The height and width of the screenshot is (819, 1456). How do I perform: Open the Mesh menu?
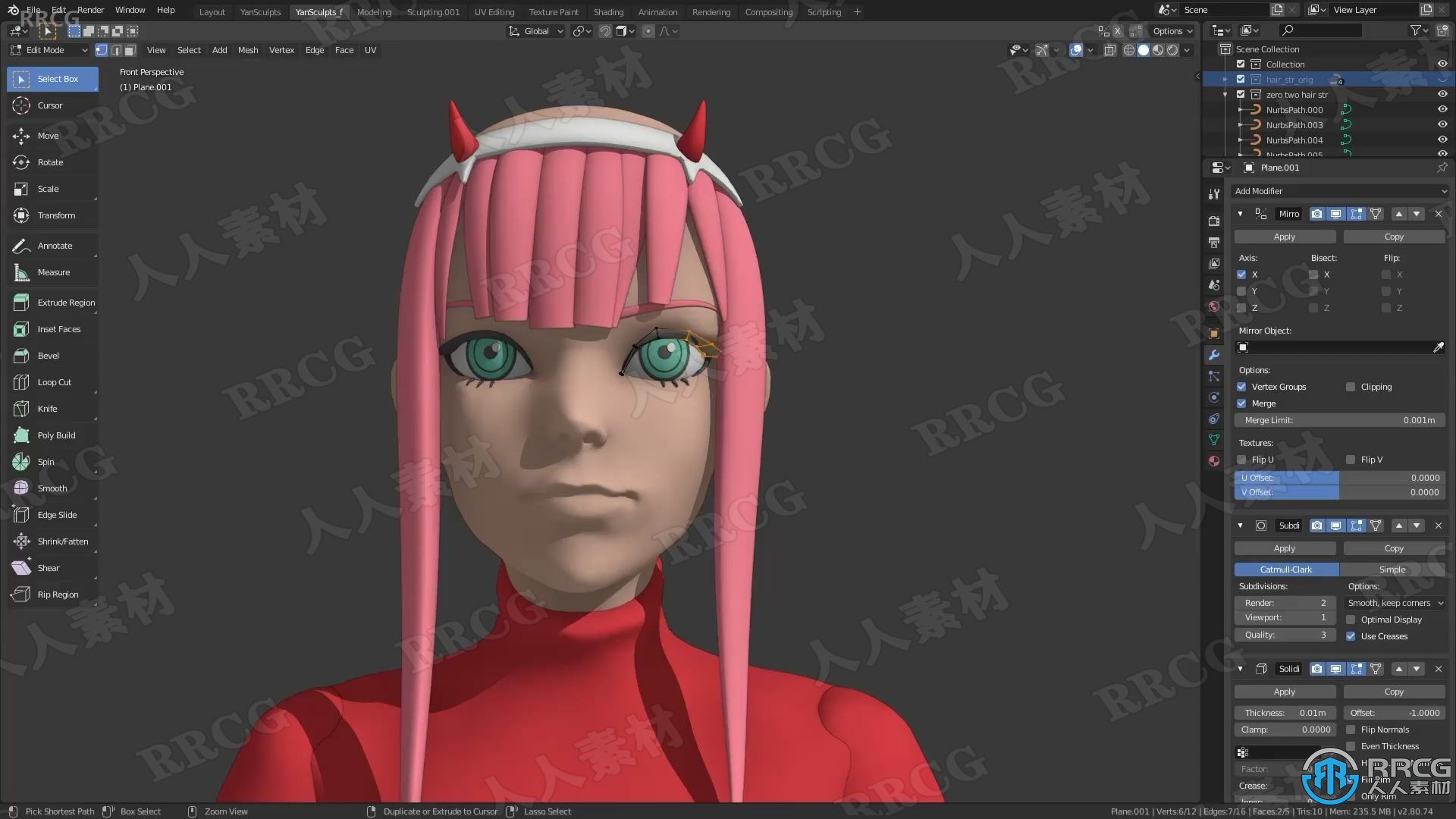pos(248,50)
